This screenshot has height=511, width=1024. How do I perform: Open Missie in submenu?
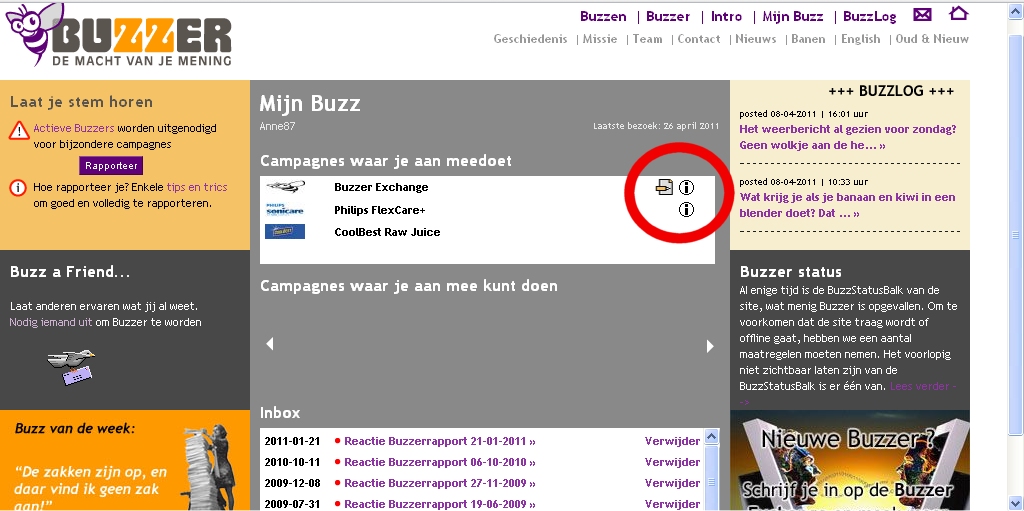[x=600, y=39]
